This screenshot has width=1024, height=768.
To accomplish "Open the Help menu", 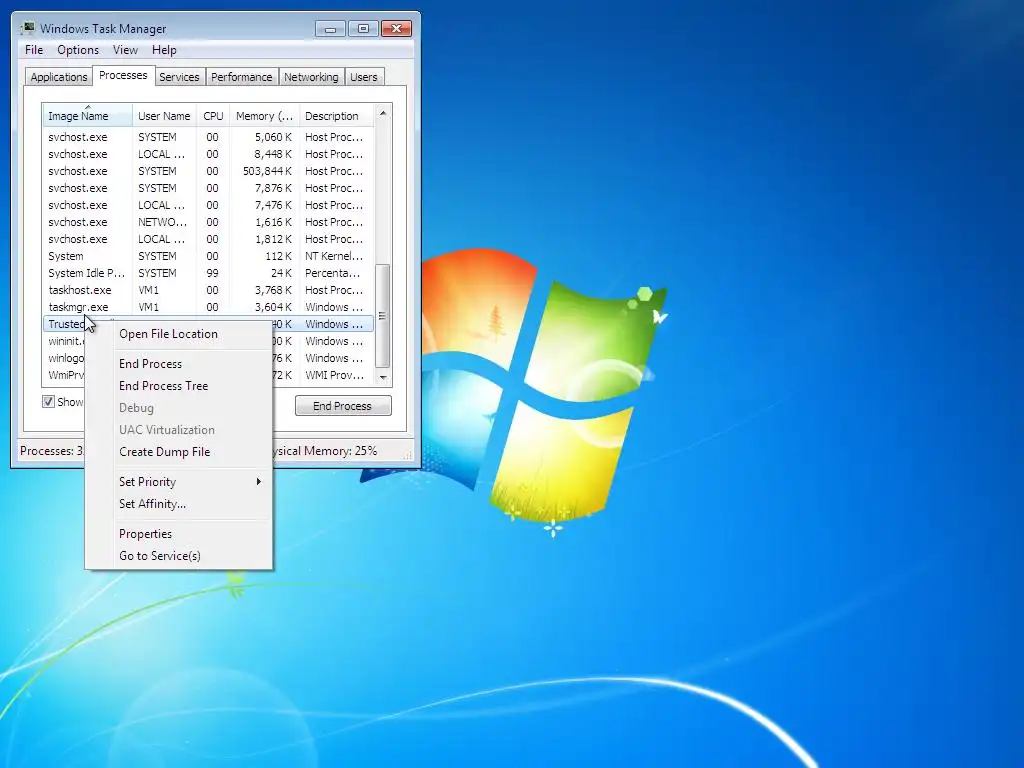I will pyautogui.click(x=164, y=50).
